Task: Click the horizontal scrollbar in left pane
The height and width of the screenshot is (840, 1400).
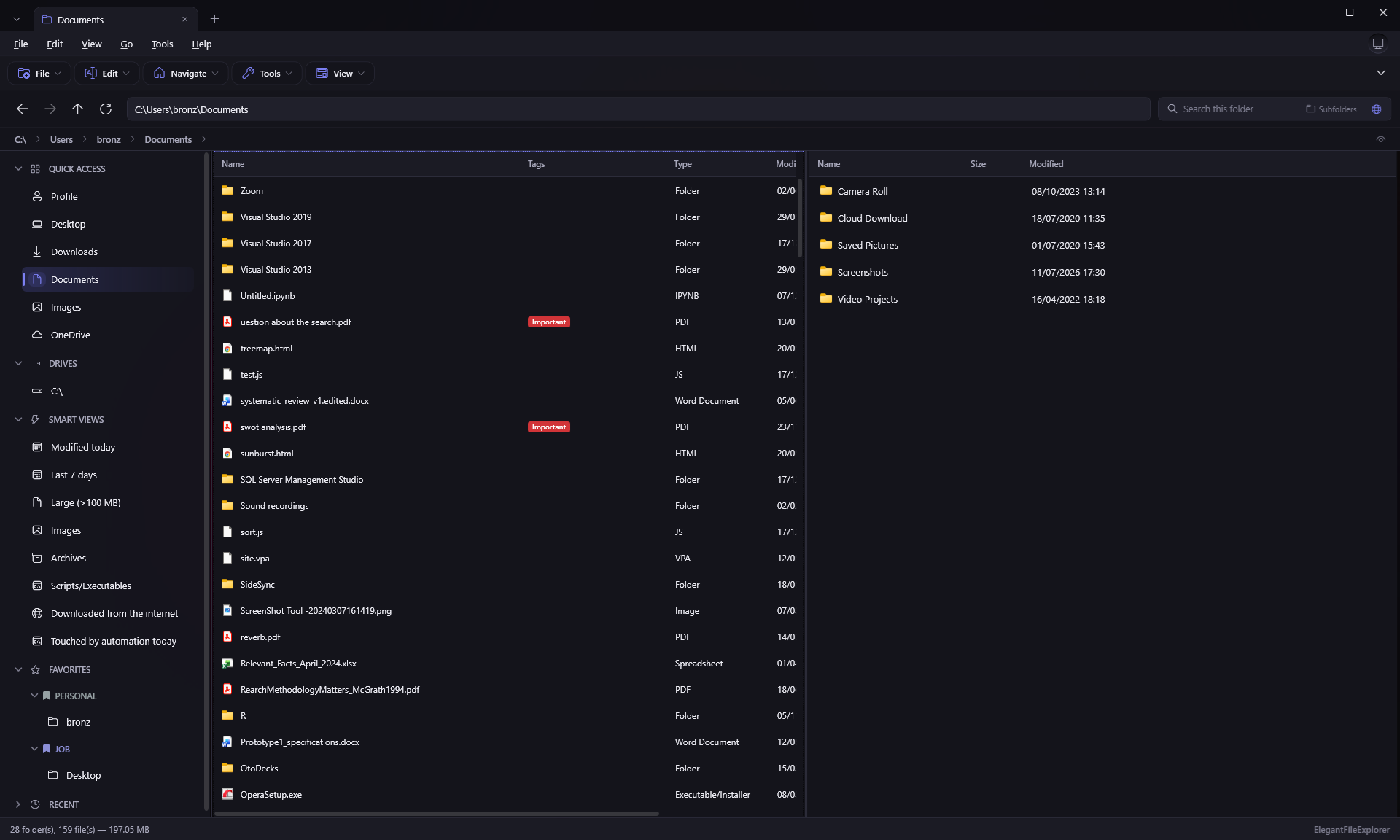Action: 437,814
